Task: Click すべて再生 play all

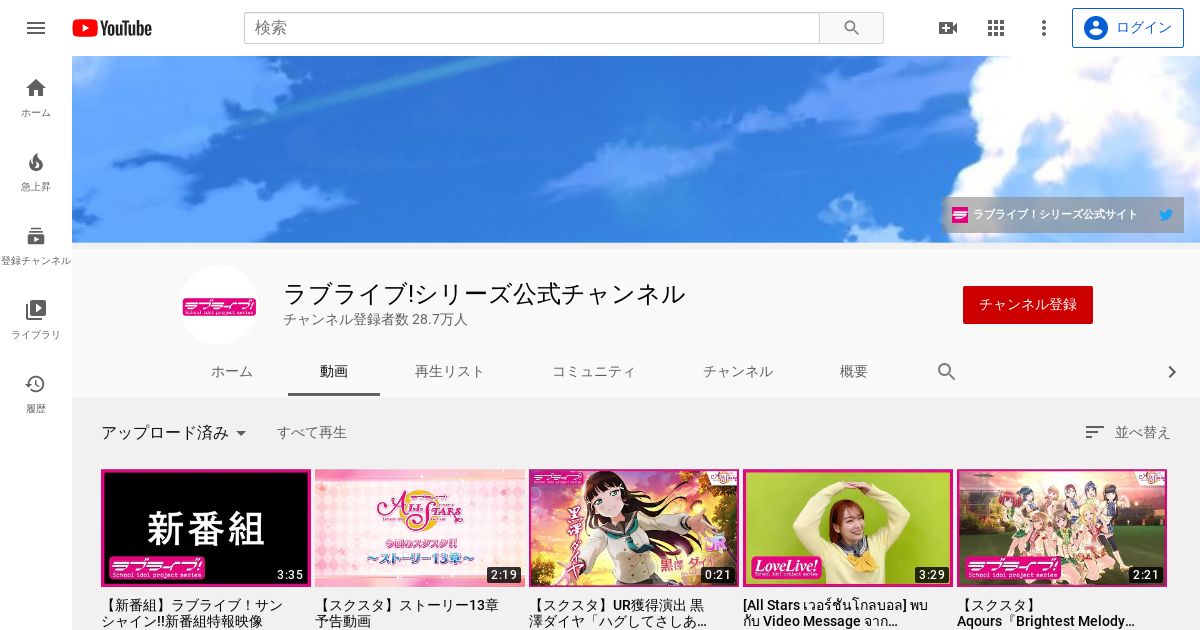Action: point(312,433)
